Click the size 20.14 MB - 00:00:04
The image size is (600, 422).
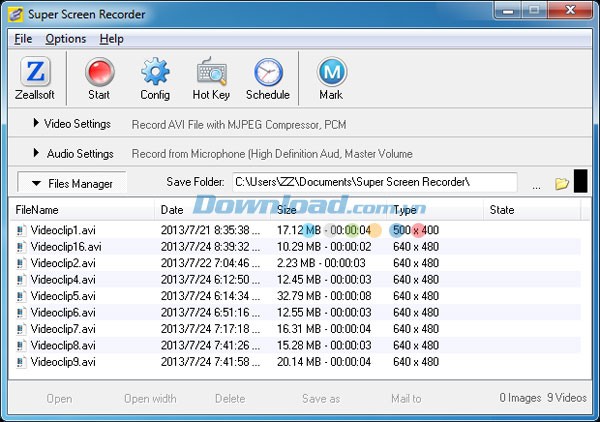click(x=324, y=362)
